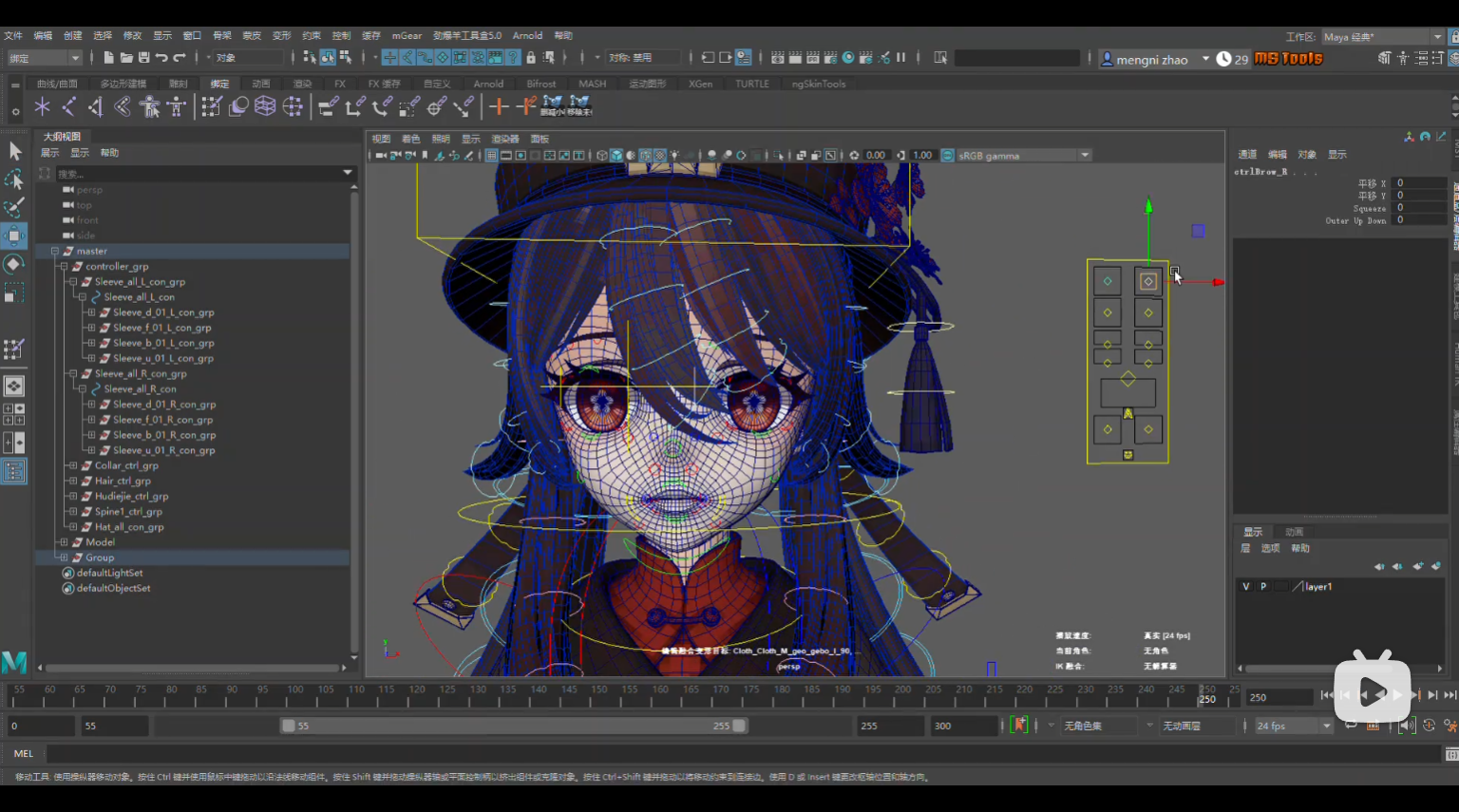Open the mengni zhao account dropdown
Viewport: 1459px width, 812px height.
1206,59
